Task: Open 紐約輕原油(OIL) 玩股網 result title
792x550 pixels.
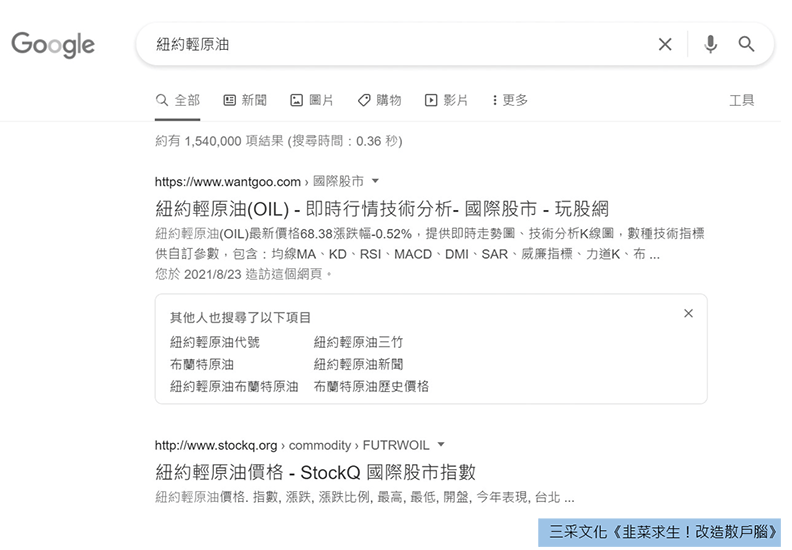Action: pos(382,209)
